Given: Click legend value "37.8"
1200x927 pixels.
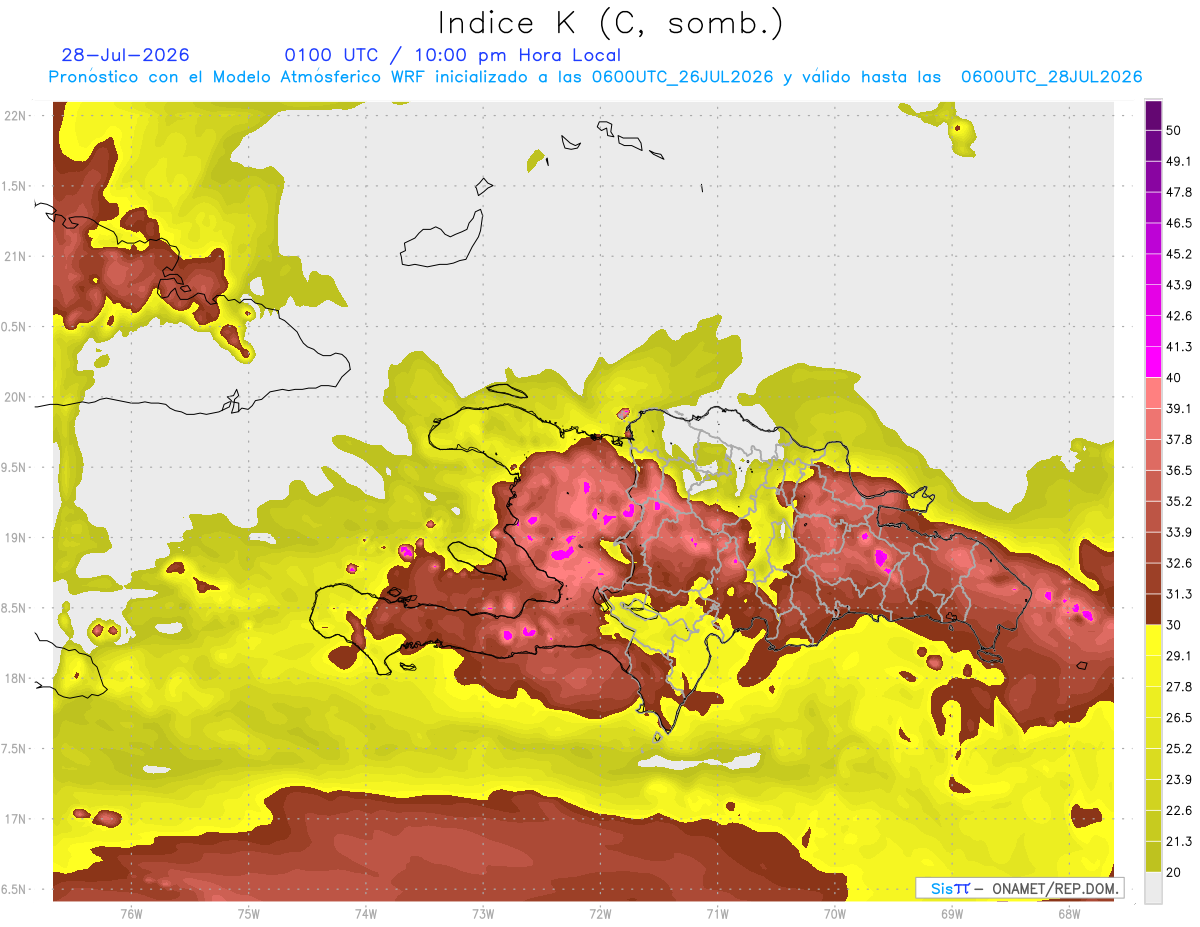Looking at the screenshot, I should (1179, 439).
